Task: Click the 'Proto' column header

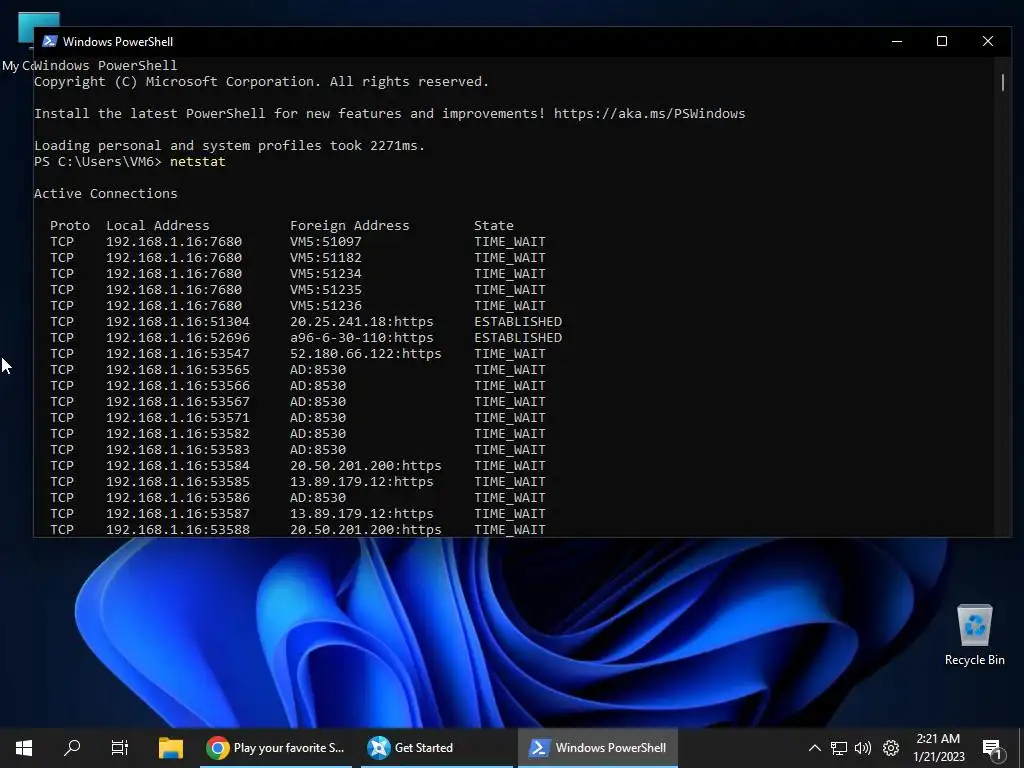Action: click(x=70, y=225)
